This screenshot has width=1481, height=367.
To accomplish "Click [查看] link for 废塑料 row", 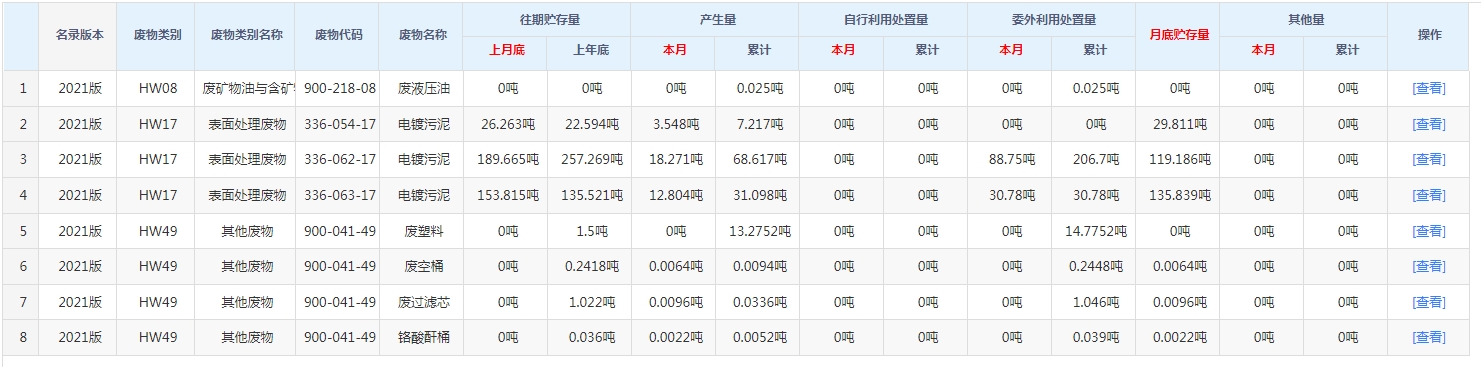I will (x=1429, y=231).
